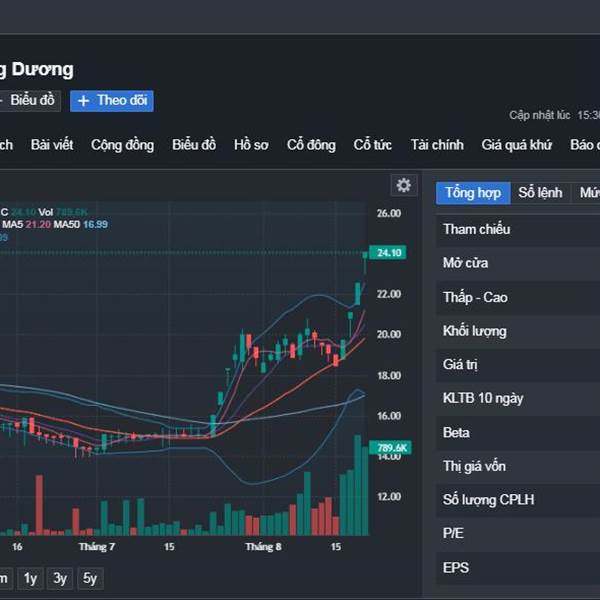The width and height of the screenshot is (600, 600).
Task: Click the Theo dõi follow button
Action: click(112, 101)
